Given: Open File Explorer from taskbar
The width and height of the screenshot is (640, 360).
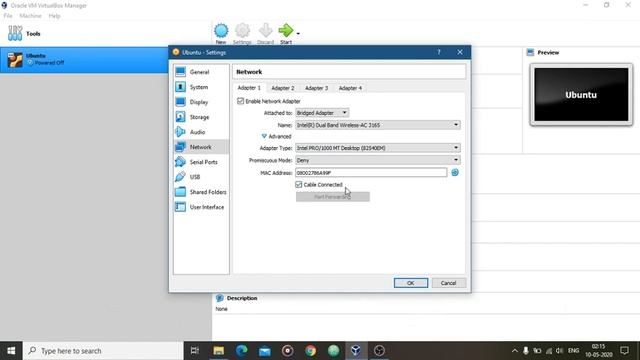Looking at the screenshot, I should tap(218, 351).
